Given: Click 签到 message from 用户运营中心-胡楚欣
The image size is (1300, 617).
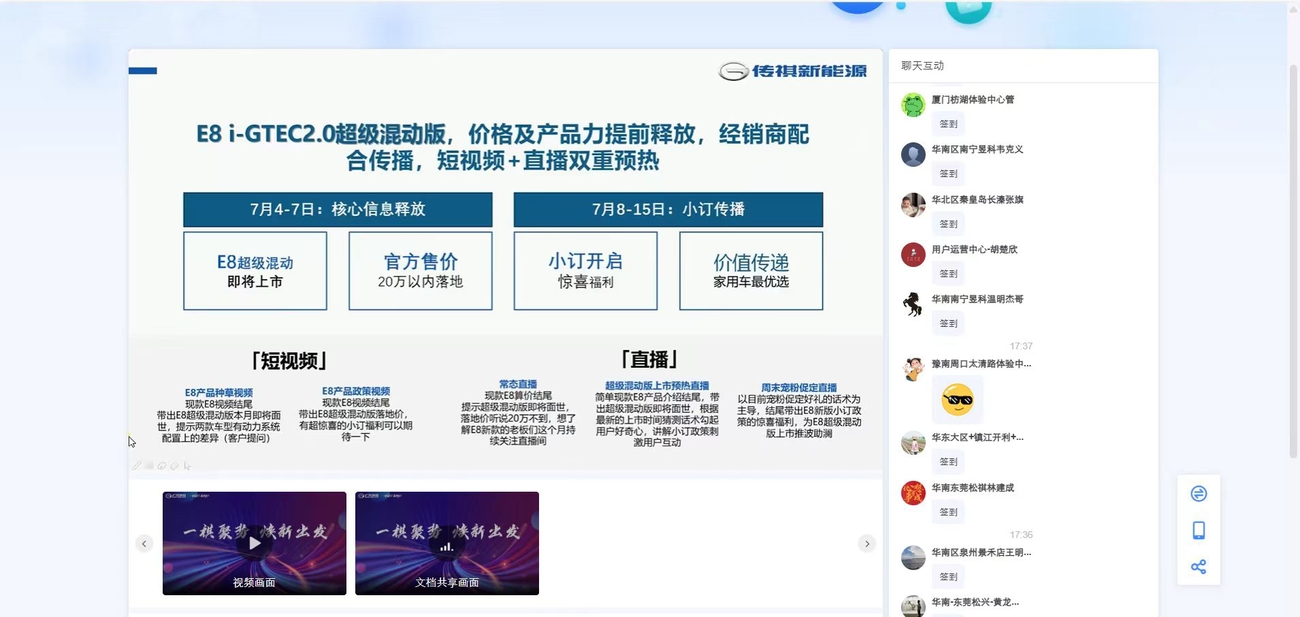Looking at the screenshot, I should (948, 274).
